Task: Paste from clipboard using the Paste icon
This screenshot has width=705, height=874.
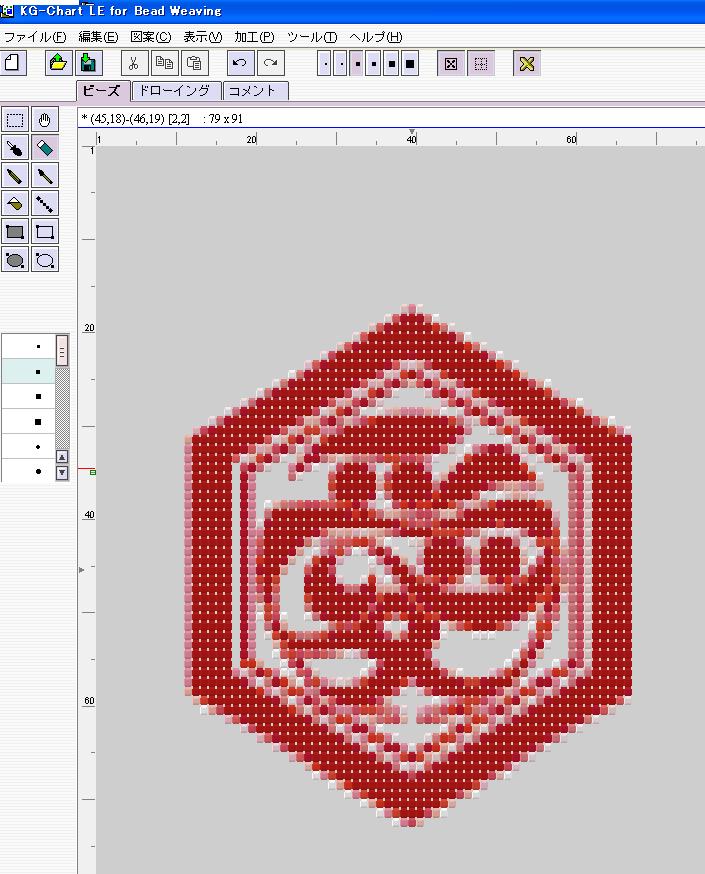Action: click(195, 63)
